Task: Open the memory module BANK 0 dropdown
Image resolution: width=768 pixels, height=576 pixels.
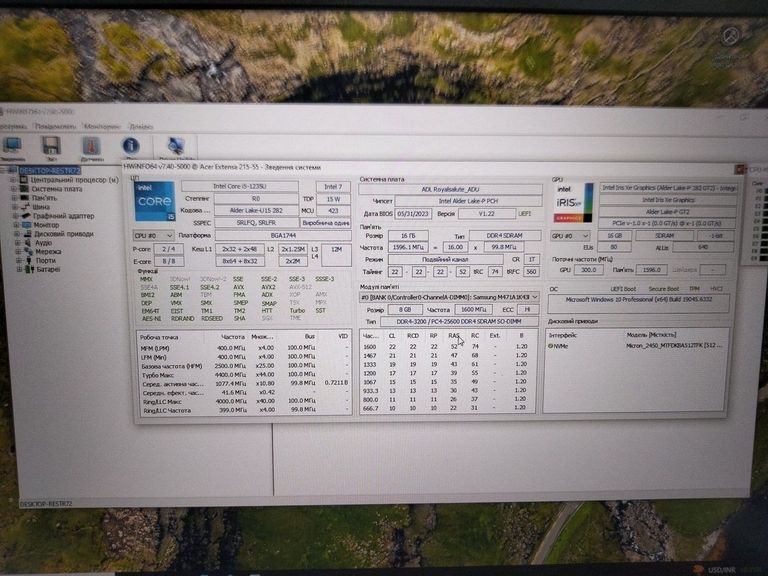Action: click(x=449, y=297)
